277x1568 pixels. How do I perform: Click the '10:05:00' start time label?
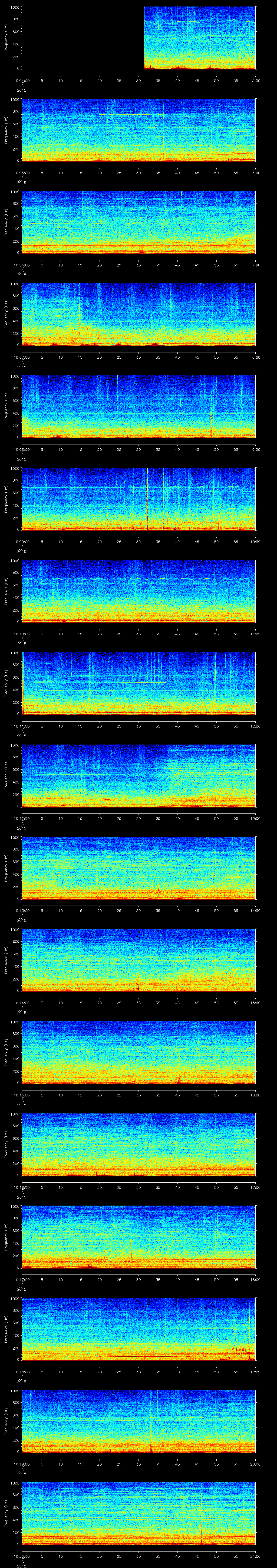(x=21, y=173)
